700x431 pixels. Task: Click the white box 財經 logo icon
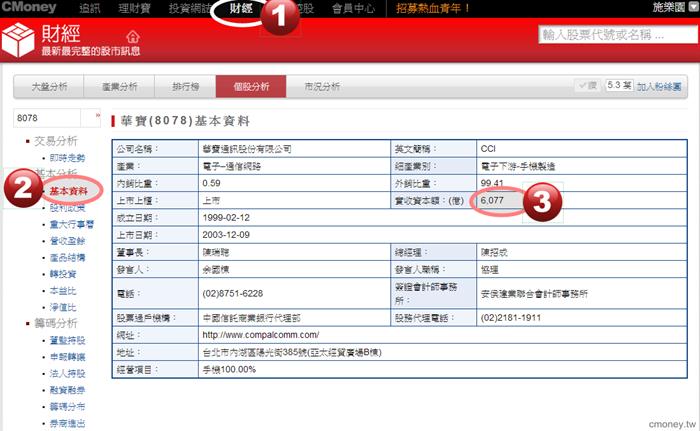[x=18, y=40]
